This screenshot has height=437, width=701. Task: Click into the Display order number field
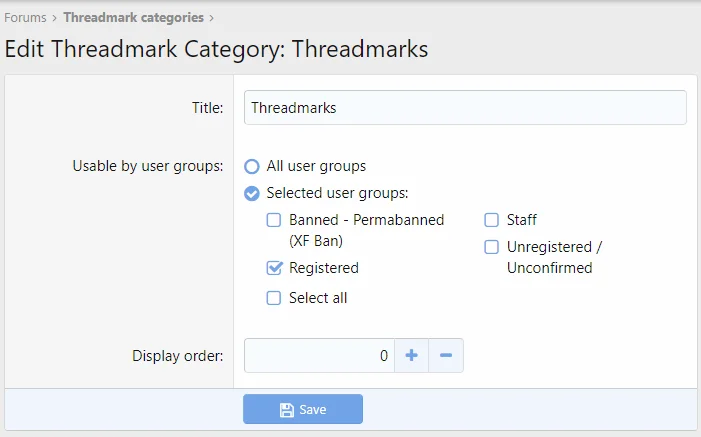[319, 355]
